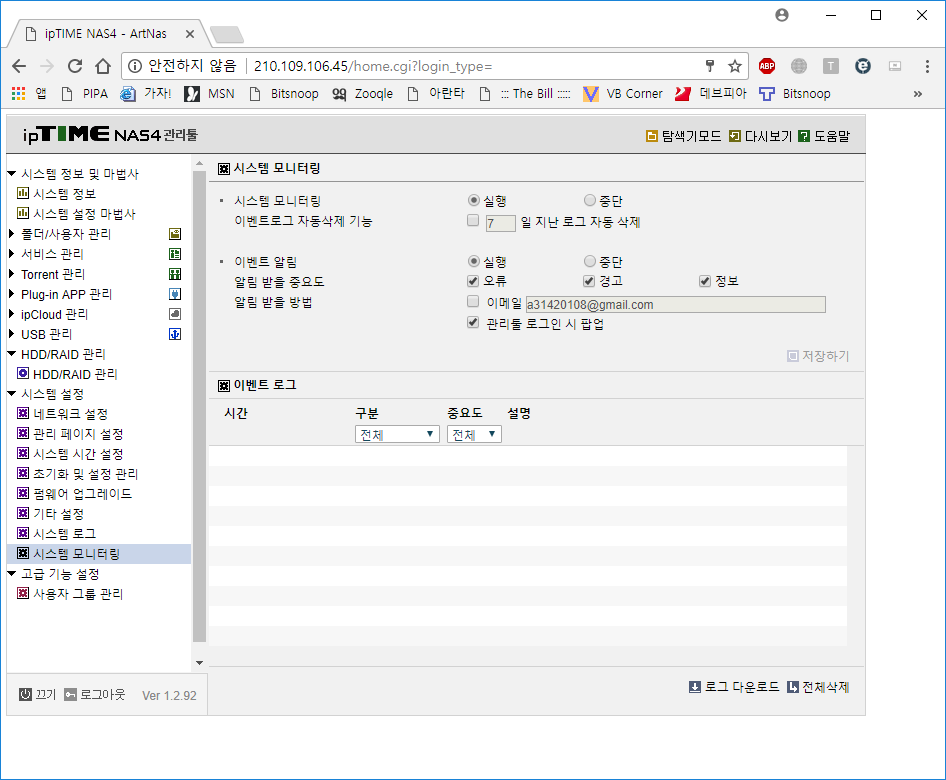Image resolution: width=946 pixels, height=780 pixels.
Task: Click the email address input field
Action: [676, 305]
